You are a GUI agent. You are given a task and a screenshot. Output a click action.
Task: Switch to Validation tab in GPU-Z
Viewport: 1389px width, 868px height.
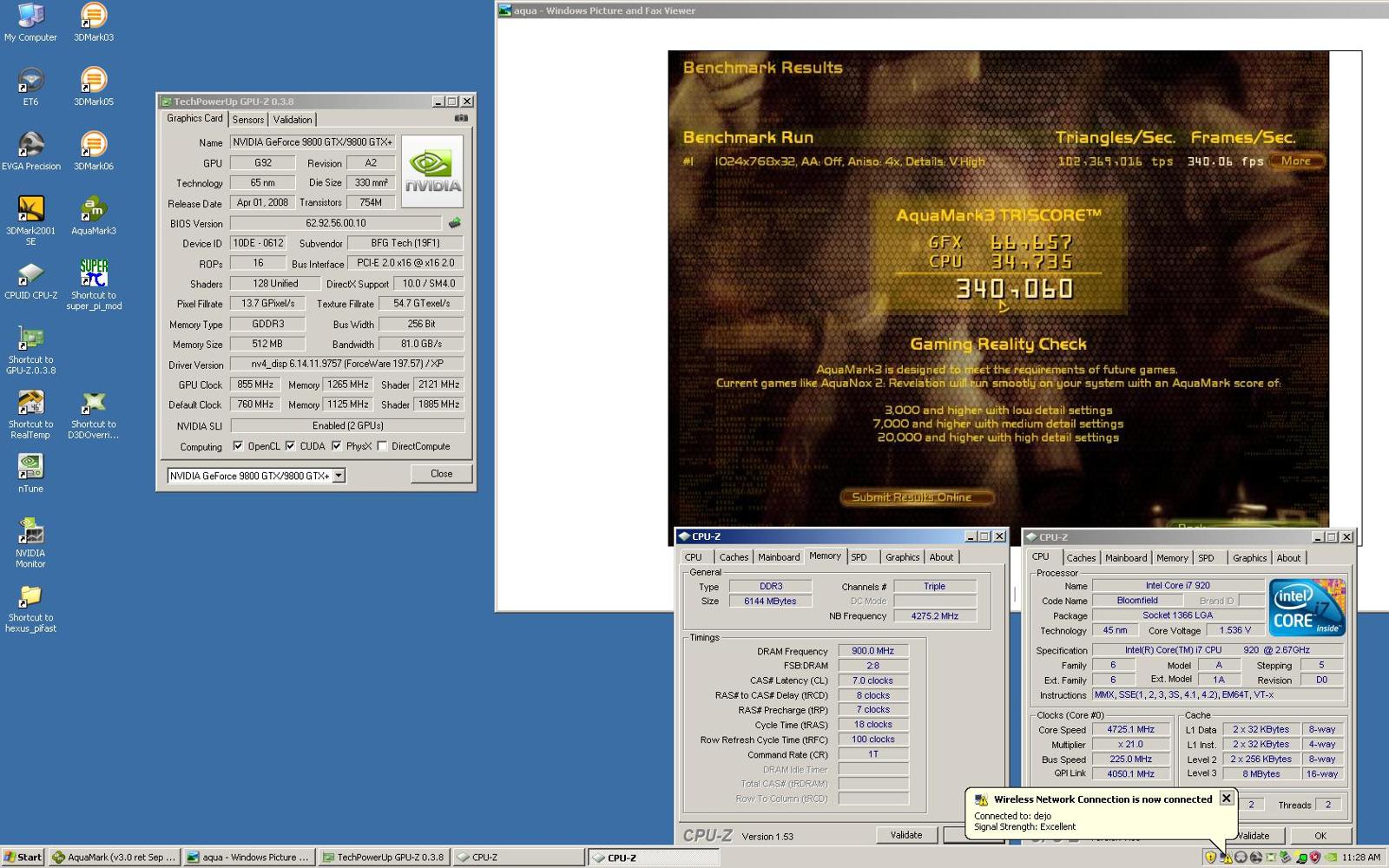pyautogui.click(x=293, y=120)
